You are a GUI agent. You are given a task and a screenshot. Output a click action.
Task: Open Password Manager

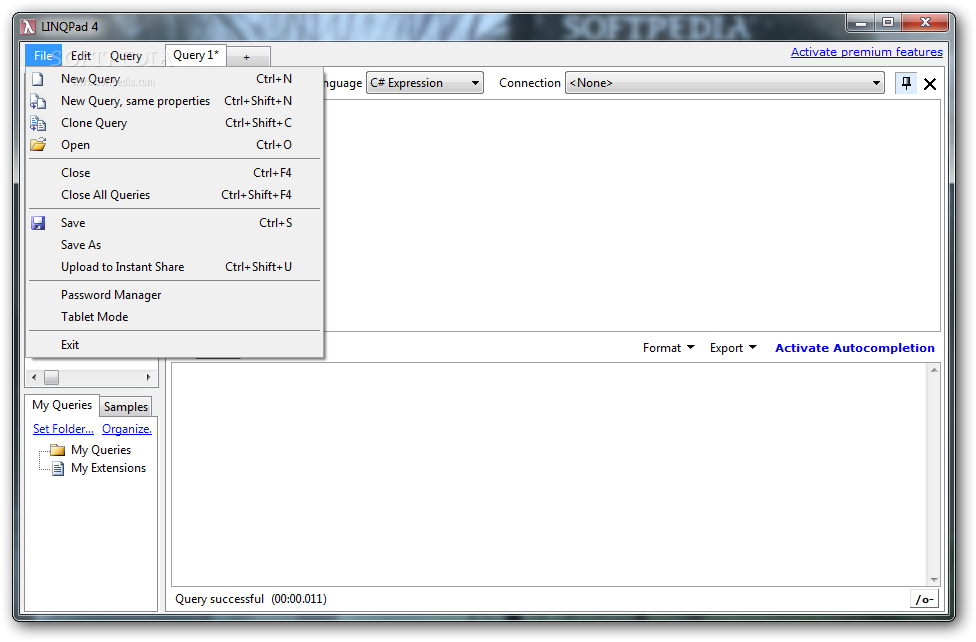[x=174, y=295]
